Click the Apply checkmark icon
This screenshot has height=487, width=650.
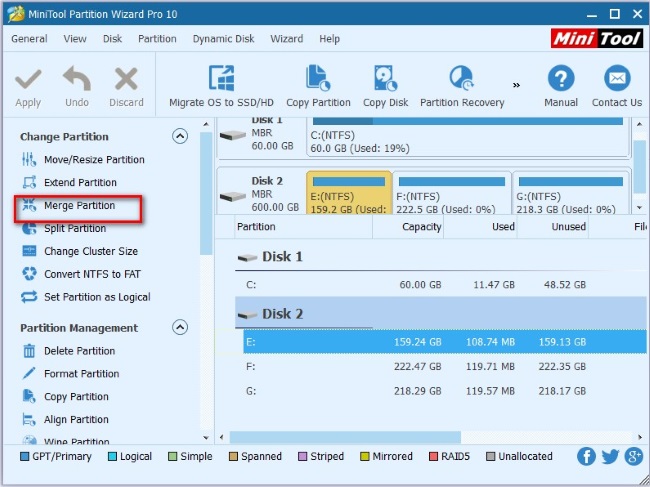(x=28, y=80)
